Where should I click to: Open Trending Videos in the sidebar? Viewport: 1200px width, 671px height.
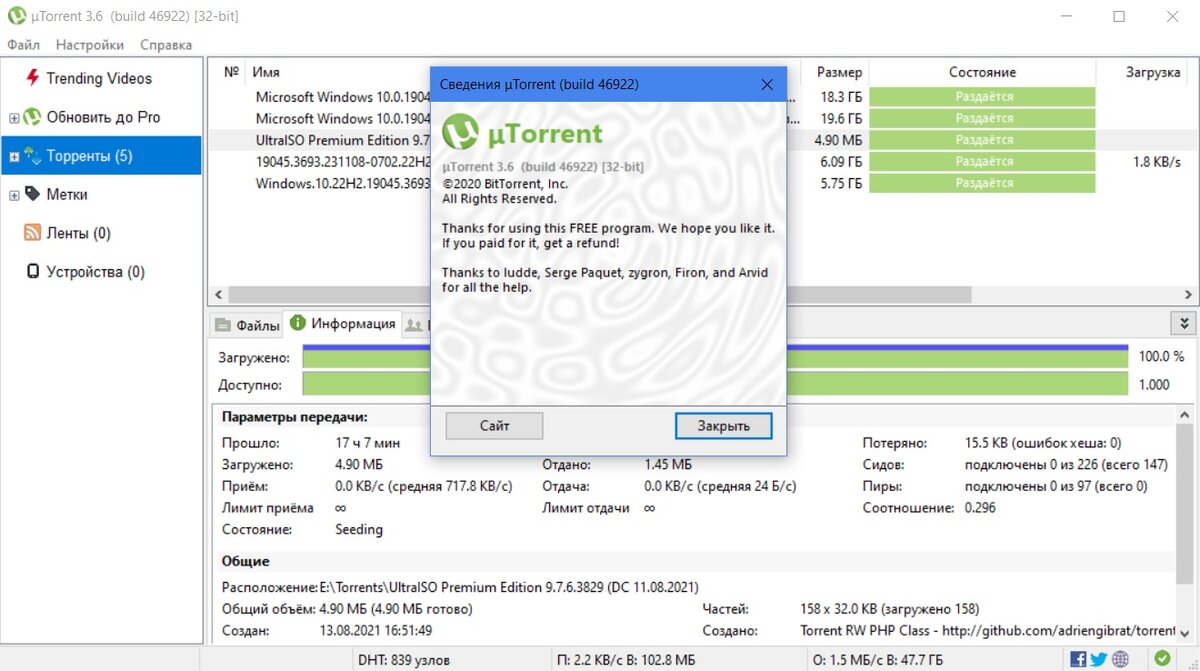pos(99,78)
